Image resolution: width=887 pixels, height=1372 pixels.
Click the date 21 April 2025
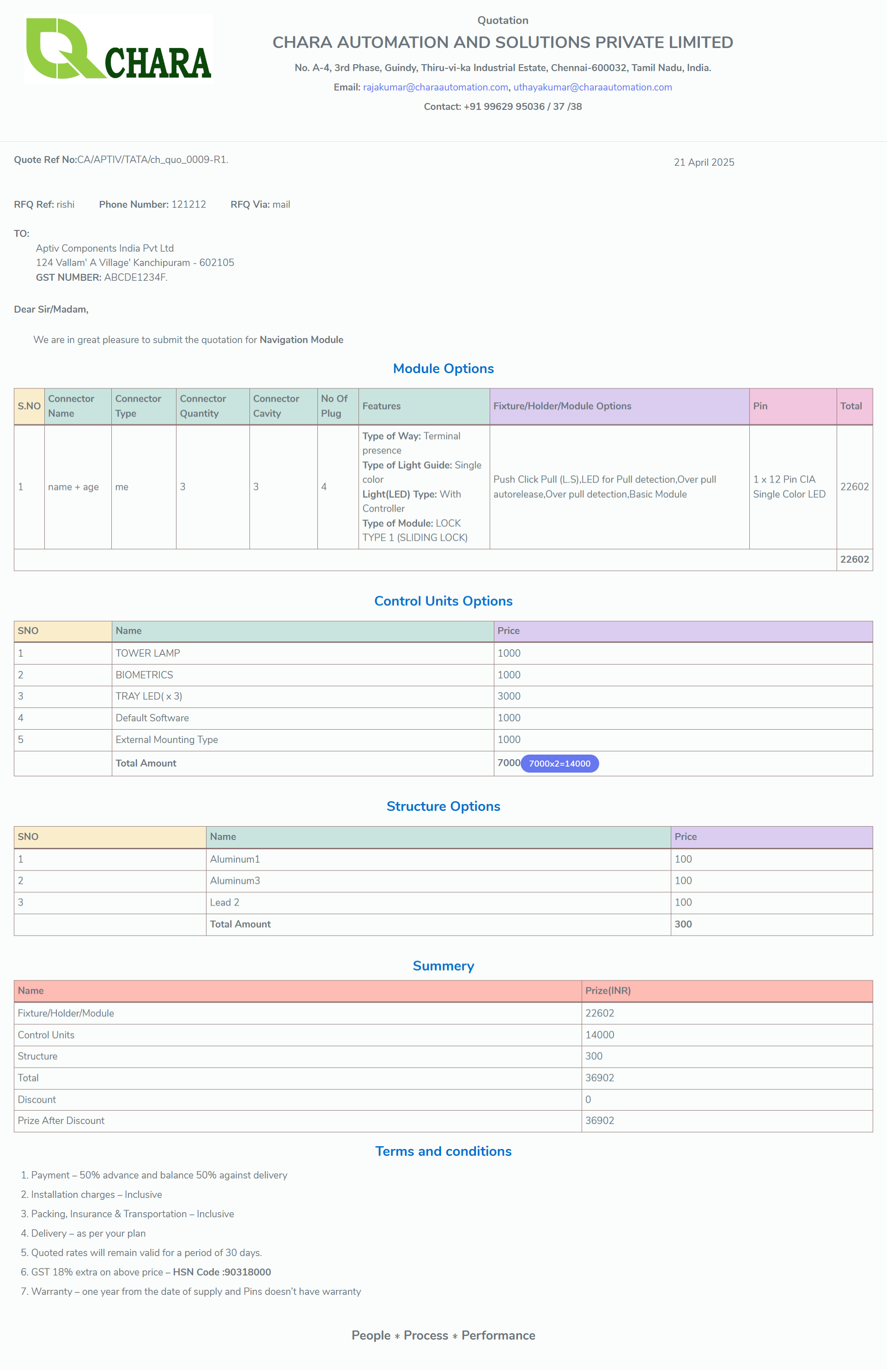tap(704, 163)
